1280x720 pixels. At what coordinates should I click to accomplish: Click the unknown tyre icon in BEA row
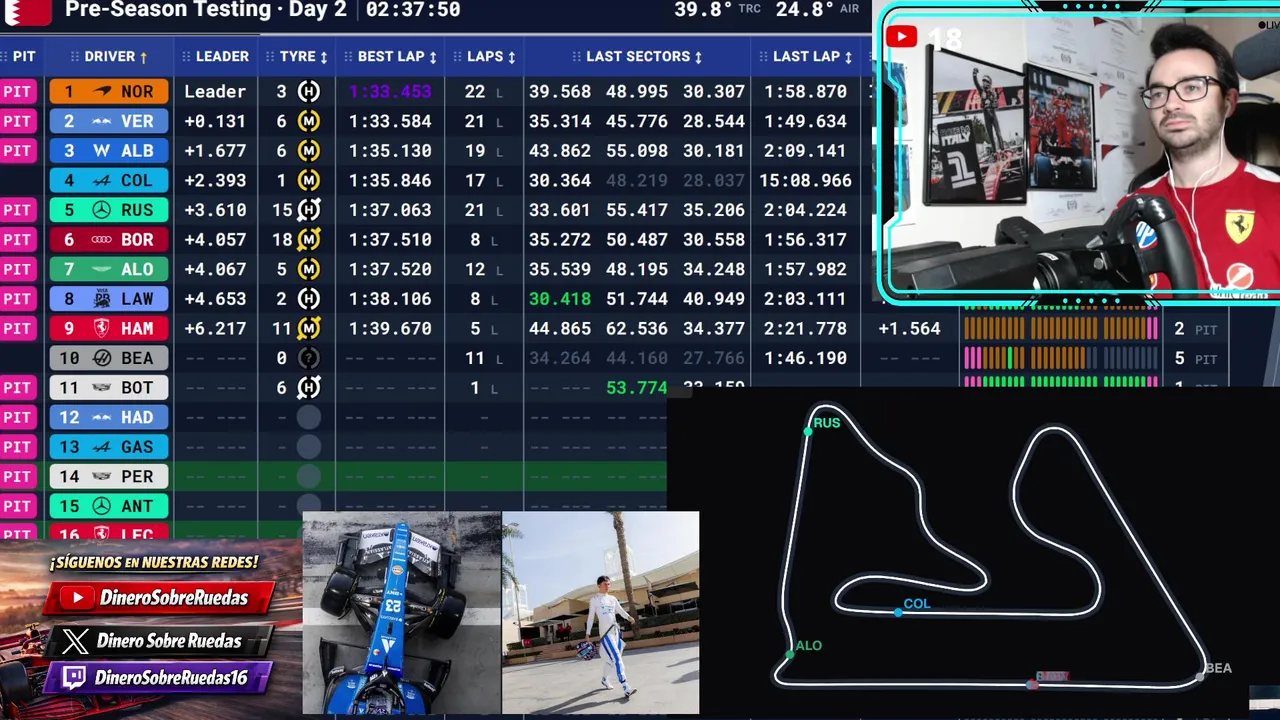click(x=309, y=358)
